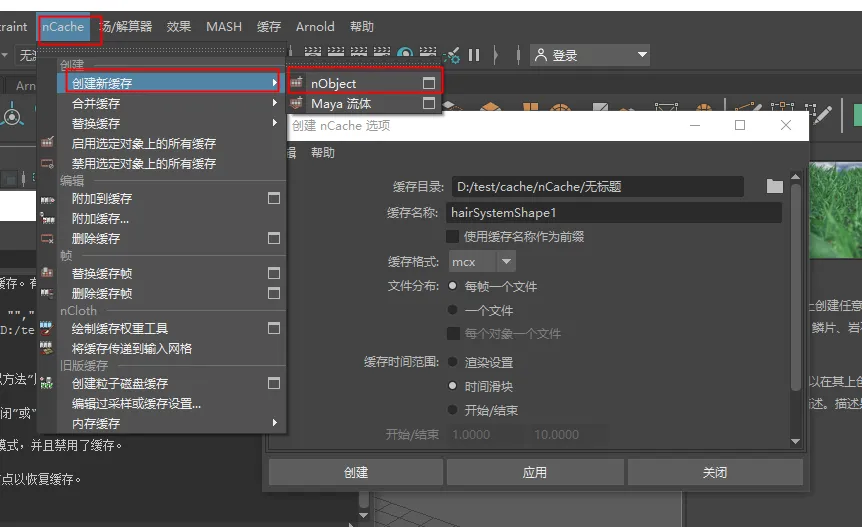Image resolution: width=862 pixels, height=527 pixels.
Task: Open the MASH menu
Action: pos(224,27)
